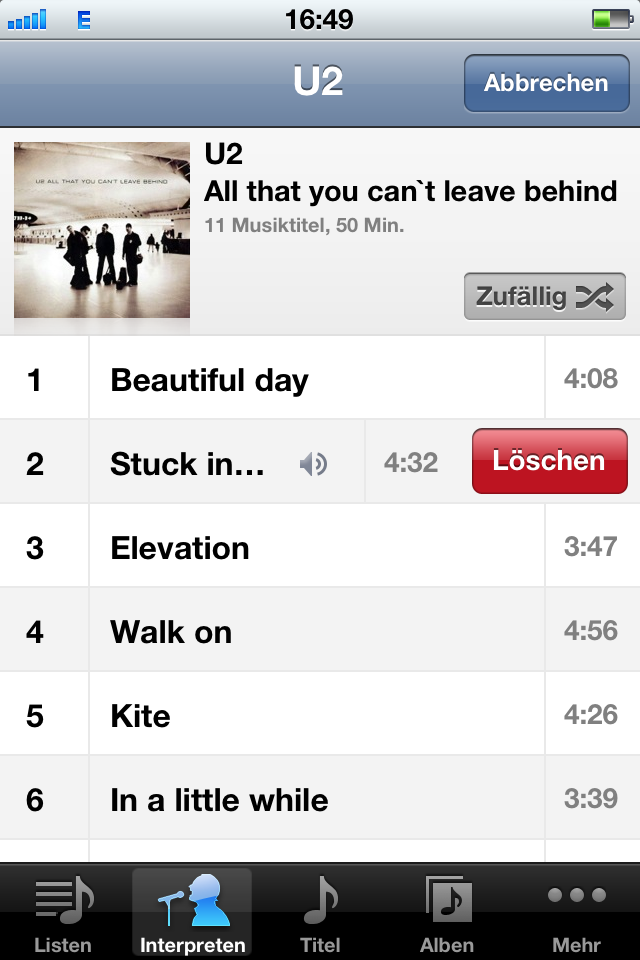Open the Listen playlists tab icon
This screenshot has width=640, height=960.
point(64,899)
